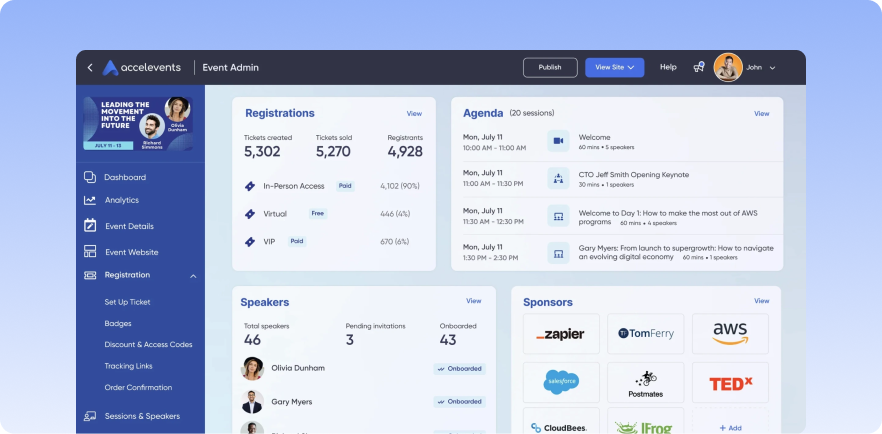Screen dimensions: 882x434
Task: Go to Discount & Access Codes
Action: [148, 345]
